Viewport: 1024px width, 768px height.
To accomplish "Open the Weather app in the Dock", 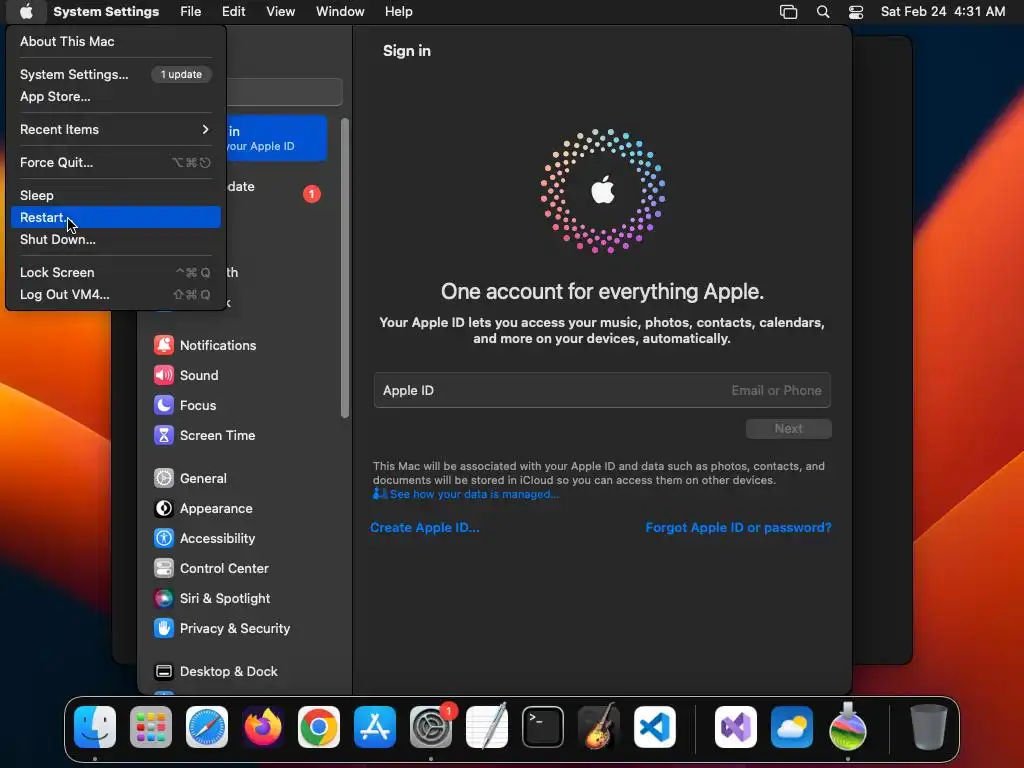I will (x=792, y=727).
